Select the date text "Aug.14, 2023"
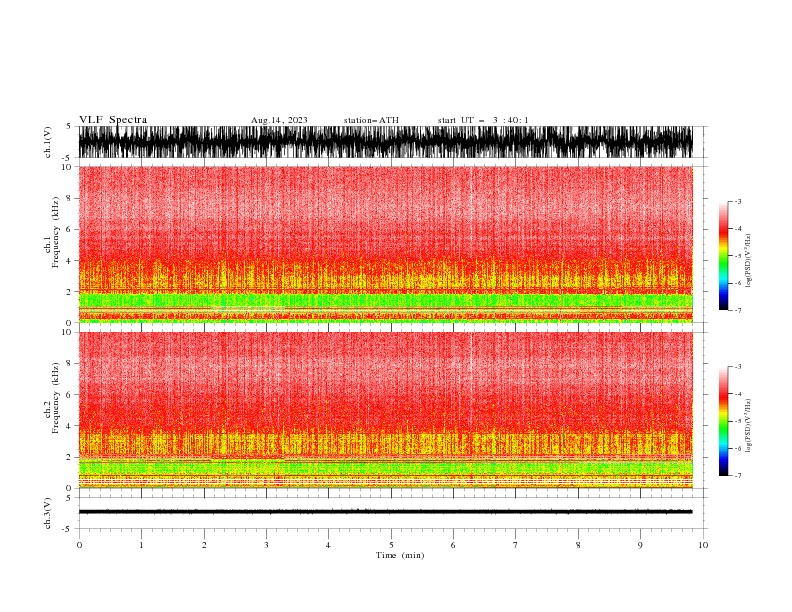 click(279, 120)
